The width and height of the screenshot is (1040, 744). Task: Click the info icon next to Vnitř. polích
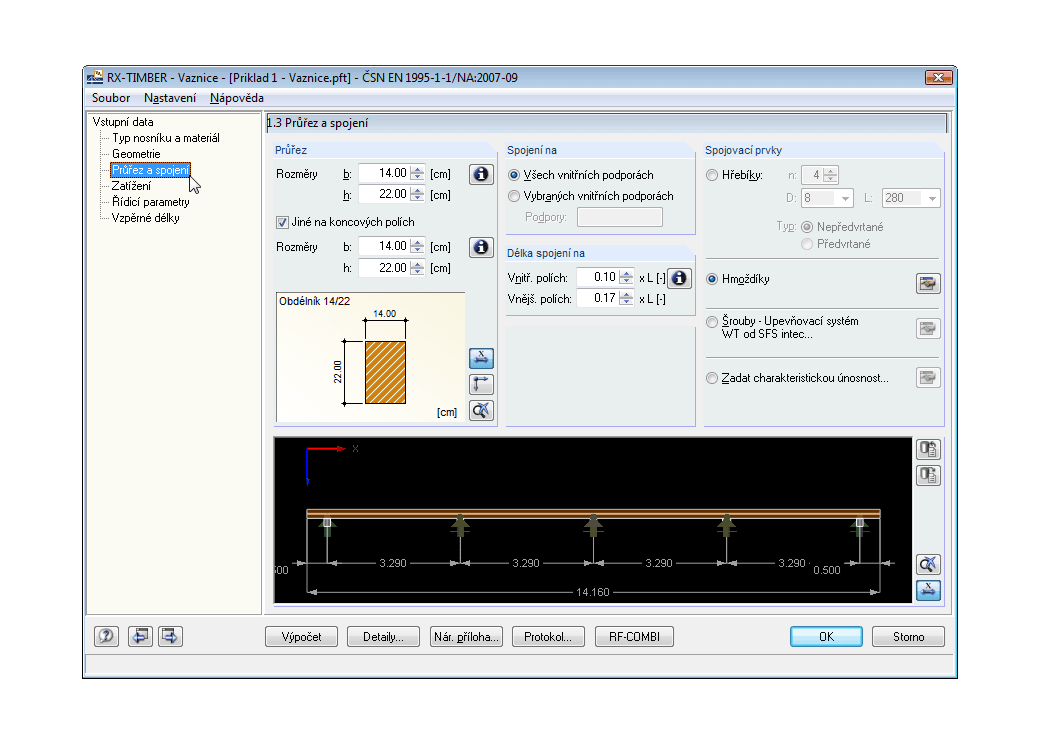(679, 279)
